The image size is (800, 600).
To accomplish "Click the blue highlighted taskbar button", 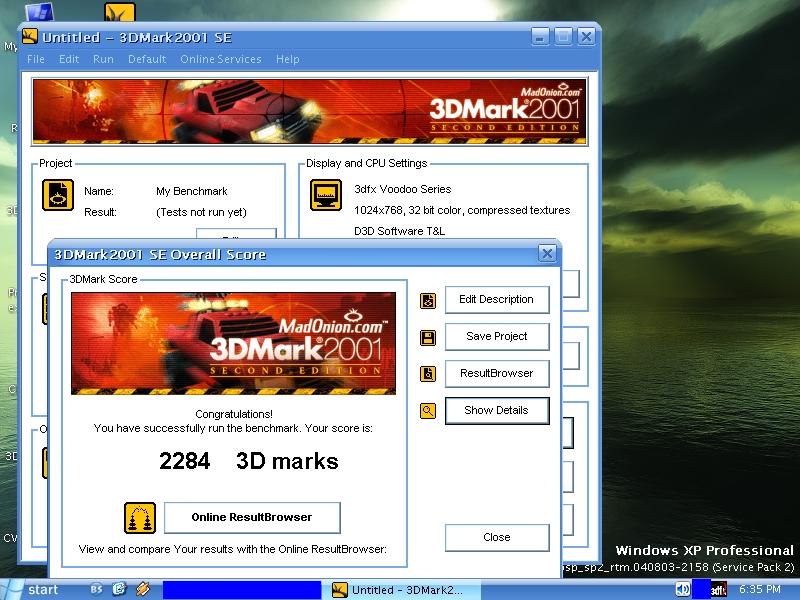I will [x=242, y=590].
